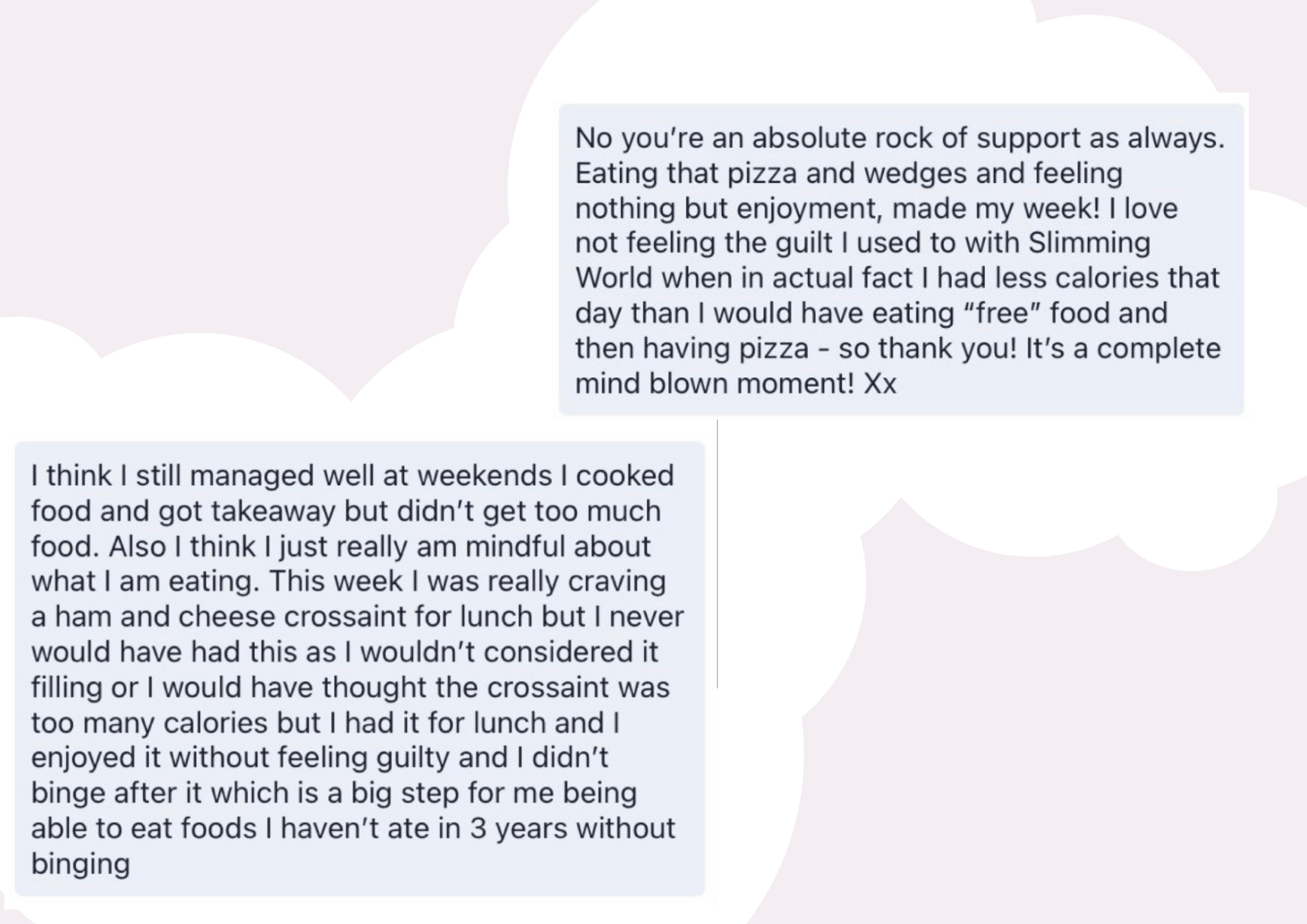Click "mind blown moment!" text
The width and height of the screenshot is (1307, 924).
[x=715, y=384]
